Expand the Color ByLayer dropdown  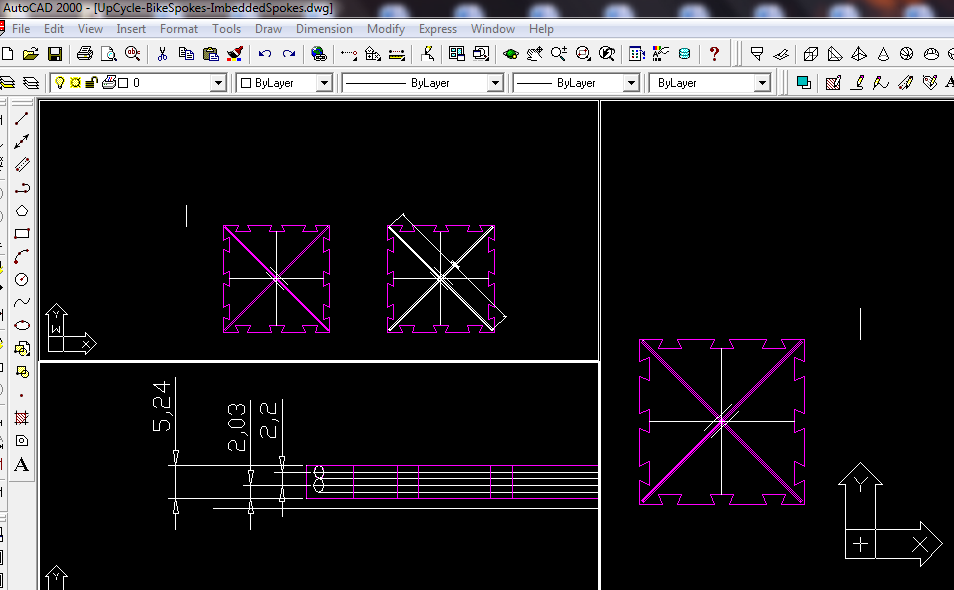pyautogui.click(x=324, y=83)
